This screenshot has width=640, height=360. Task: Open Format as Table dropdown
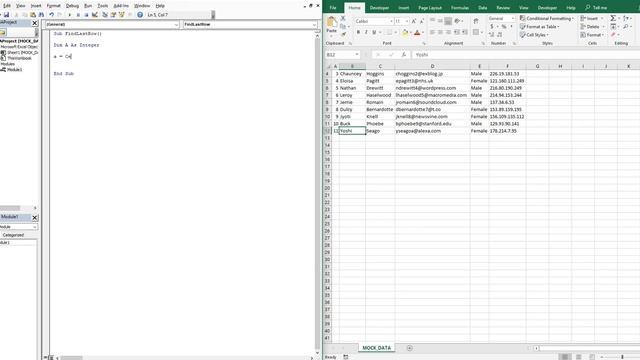tap(540, 27)
